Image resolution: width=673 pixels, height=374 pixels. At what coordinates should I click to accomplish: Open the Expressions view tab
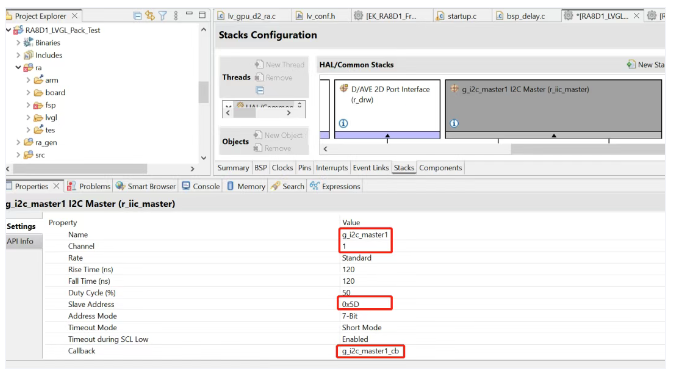(335, 186)
